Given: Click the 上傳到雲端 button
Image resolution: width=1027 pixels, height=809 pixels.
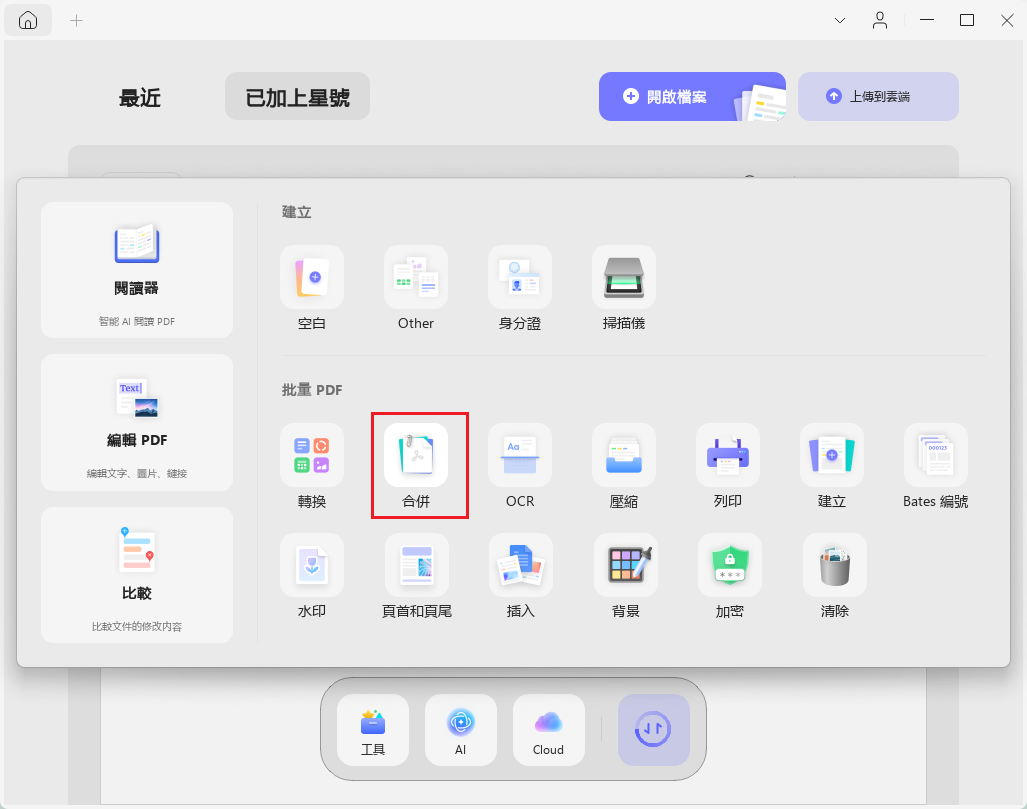Looking at the screenshot, I should 878,96.
